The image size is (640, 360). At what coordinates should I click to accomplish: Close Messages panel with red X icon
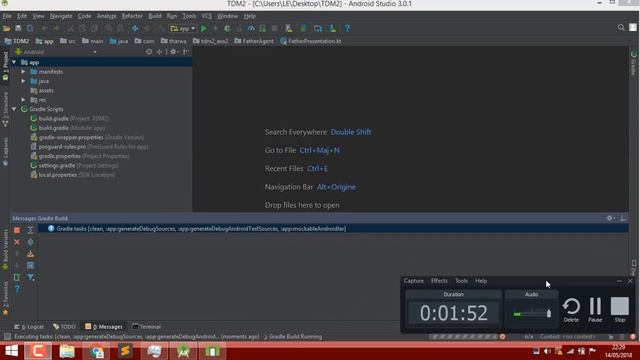pos(17,242)
